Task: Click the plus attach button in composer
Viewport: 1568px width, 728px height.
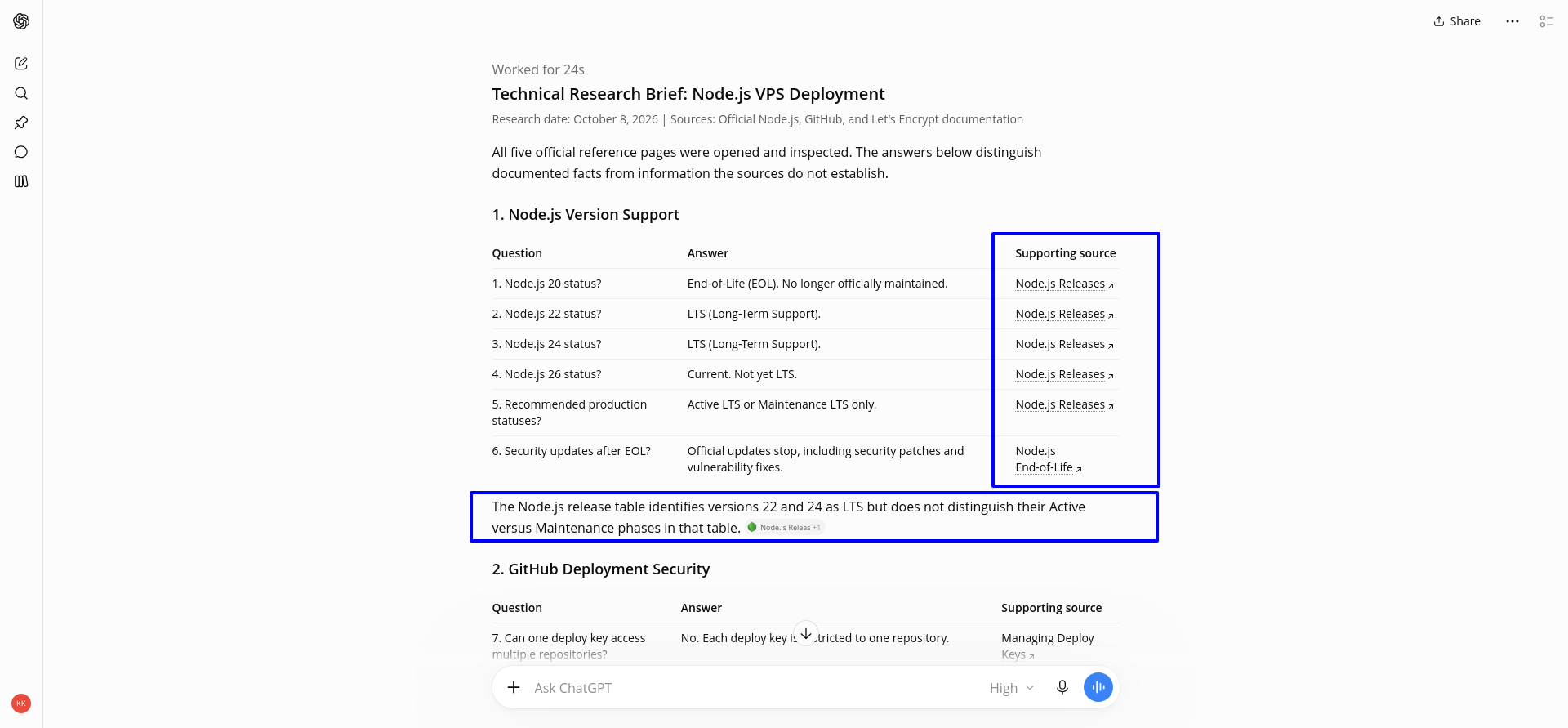Action: click(514, 688)
